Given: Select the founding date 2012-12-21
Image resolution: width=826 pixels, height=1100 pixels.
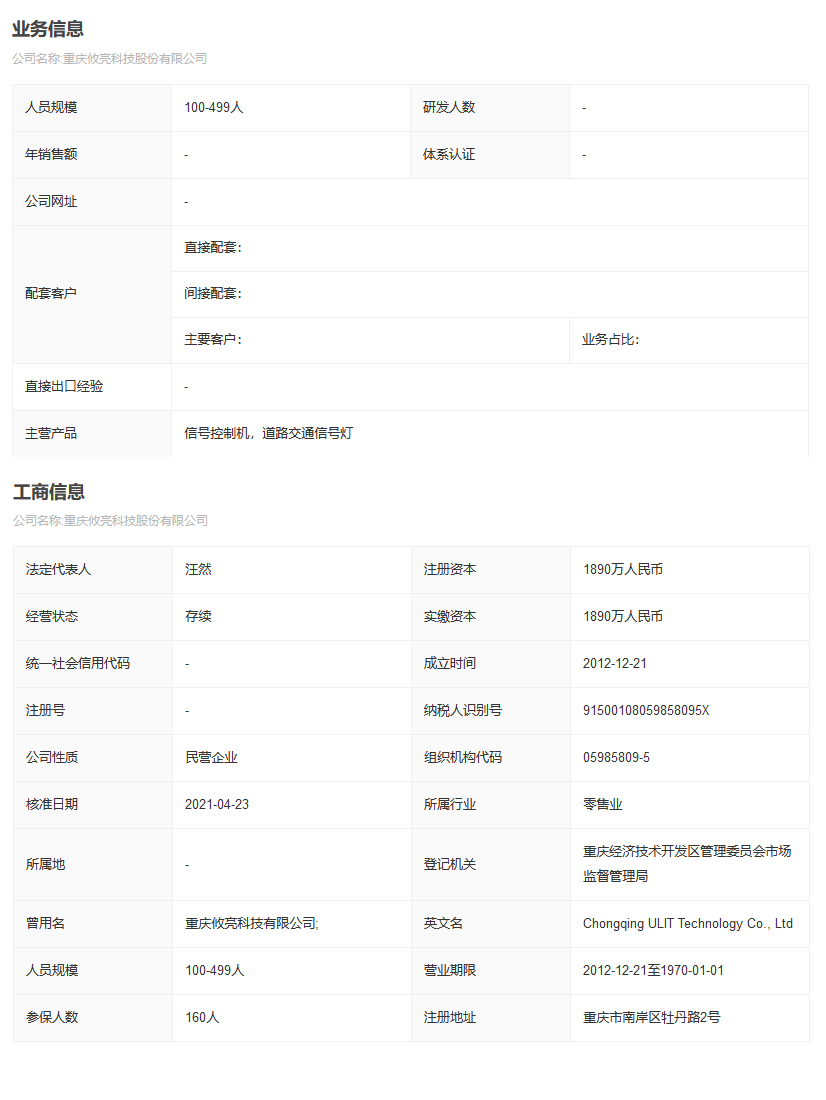Looking at the screenshot, I should 615,664.
